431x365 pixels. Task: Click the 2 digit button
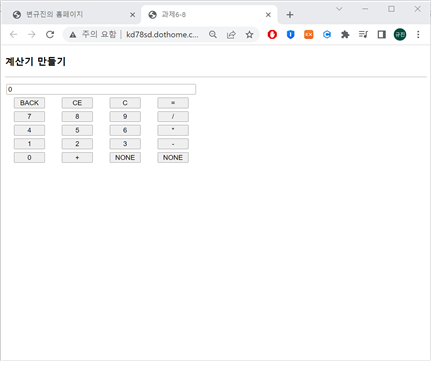click(x=77, y=144)
